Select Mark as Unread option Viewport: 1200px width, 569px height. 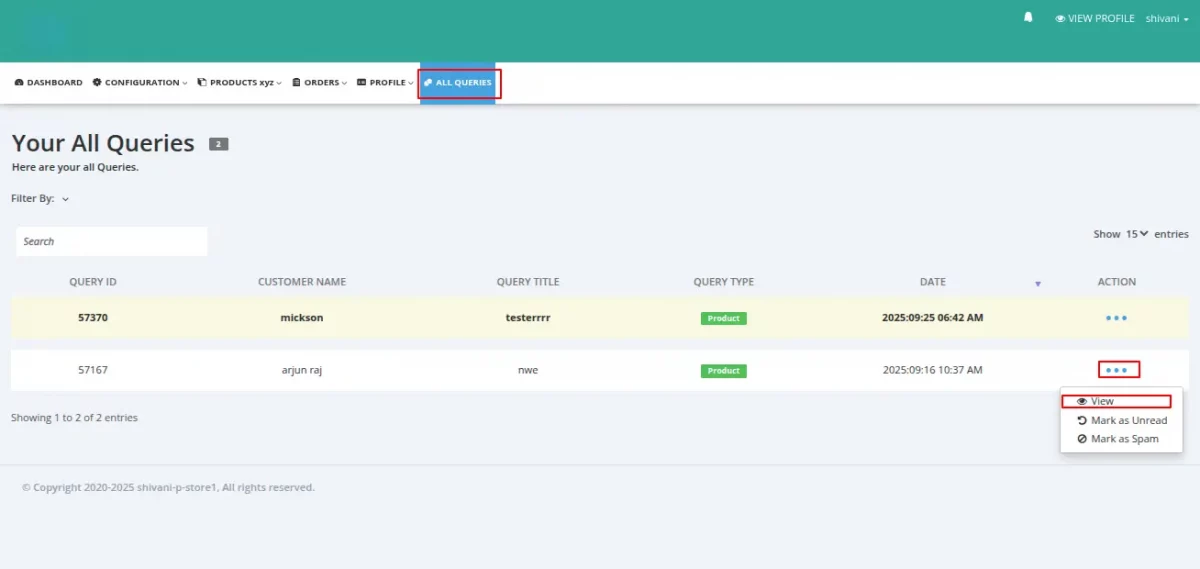coord(1121,420)
